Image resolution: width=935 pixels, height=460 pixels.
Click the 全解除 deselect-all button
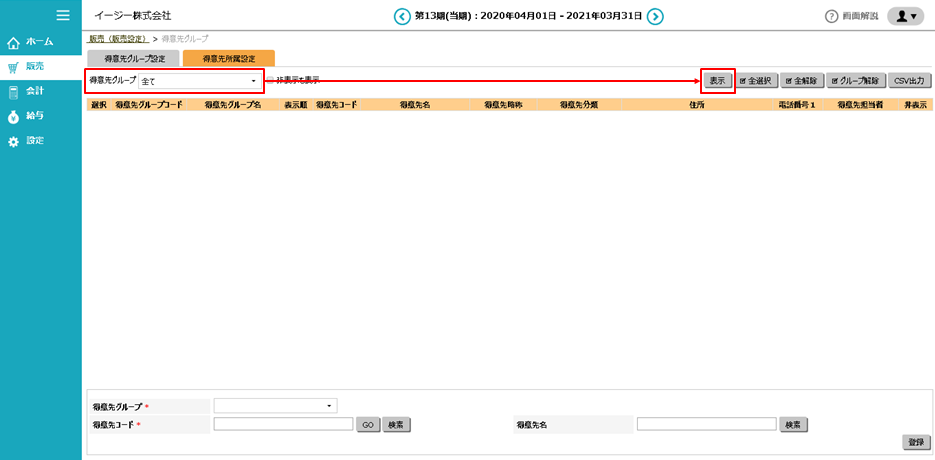click(803, 80)
